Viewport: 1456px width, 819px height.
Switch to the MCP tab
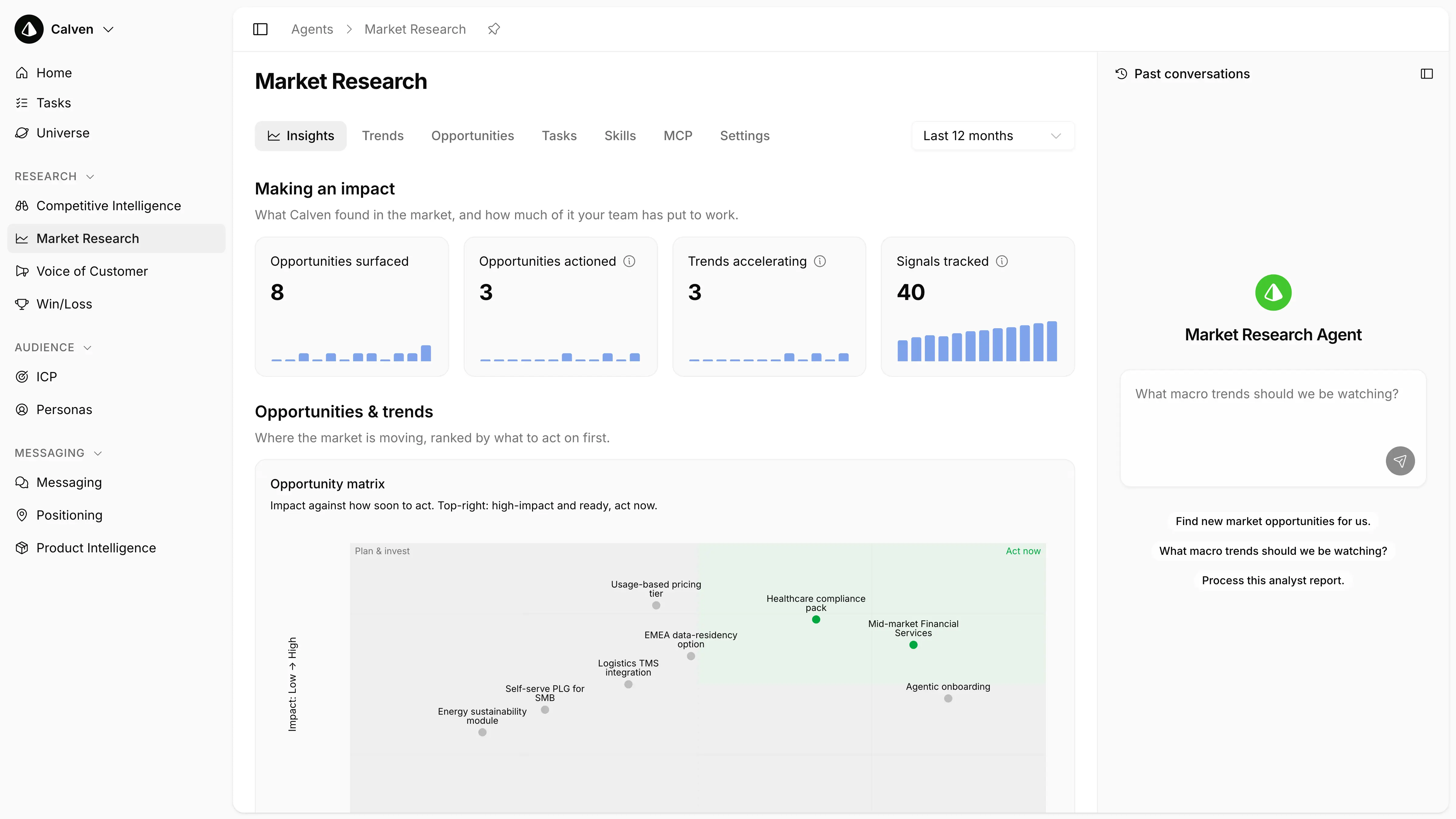(678, 136)
